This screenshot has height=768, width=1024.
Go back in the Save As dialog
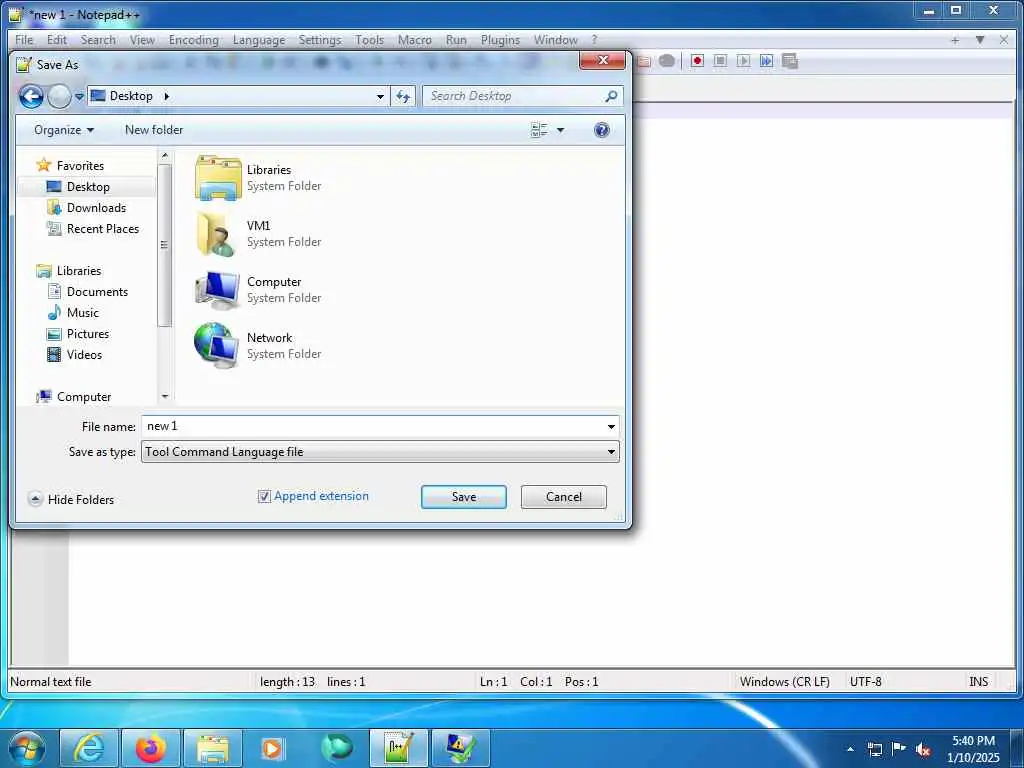(31, 97)
